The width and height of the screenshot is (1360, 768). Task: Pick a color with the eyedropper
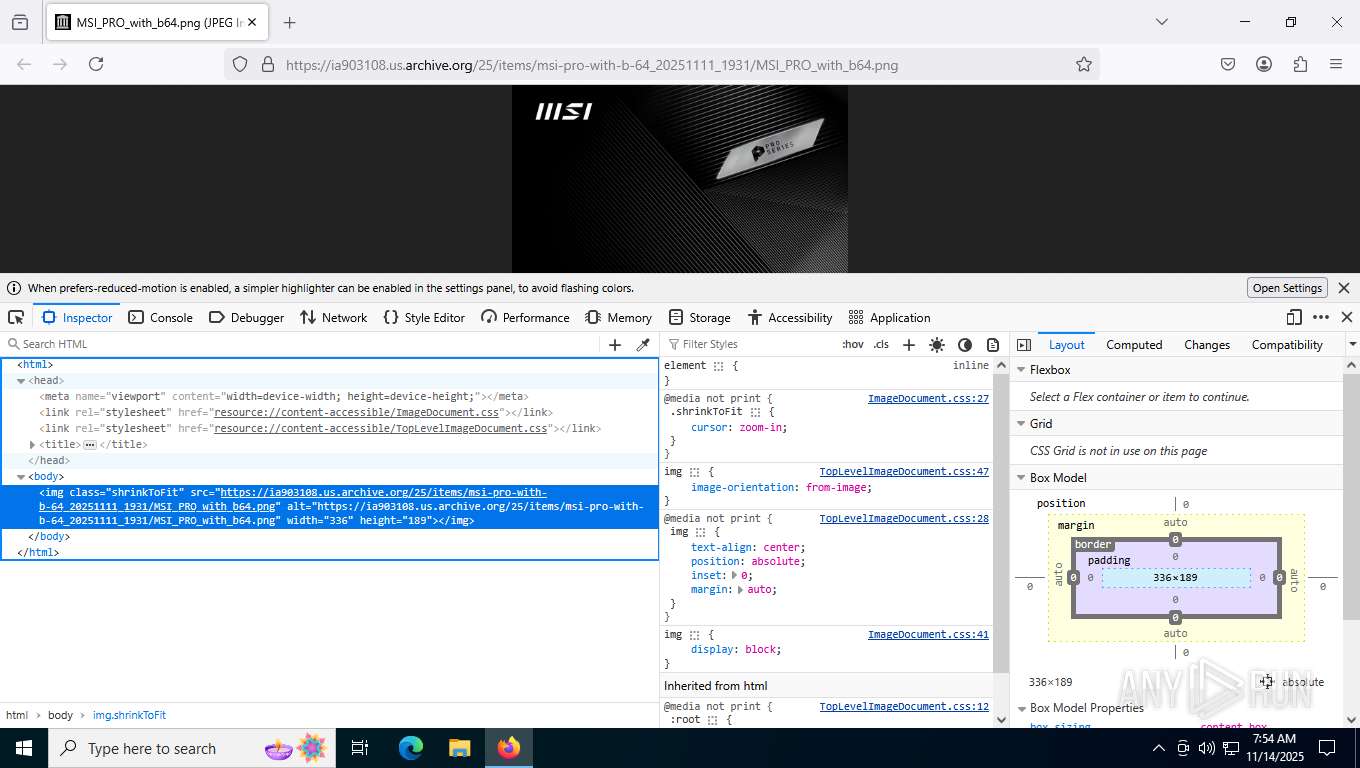(x=643, y=344)
